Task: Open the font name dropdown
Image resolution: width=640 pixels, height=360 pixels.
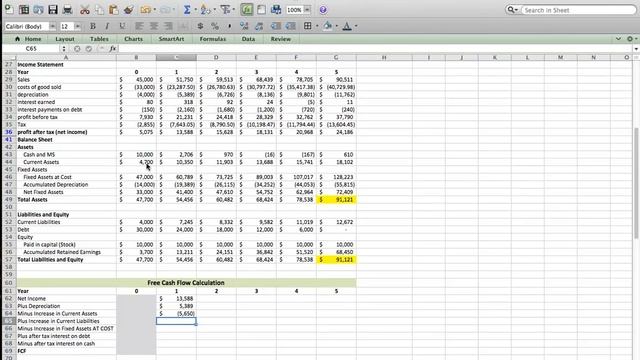Action: tap(53, 26)
